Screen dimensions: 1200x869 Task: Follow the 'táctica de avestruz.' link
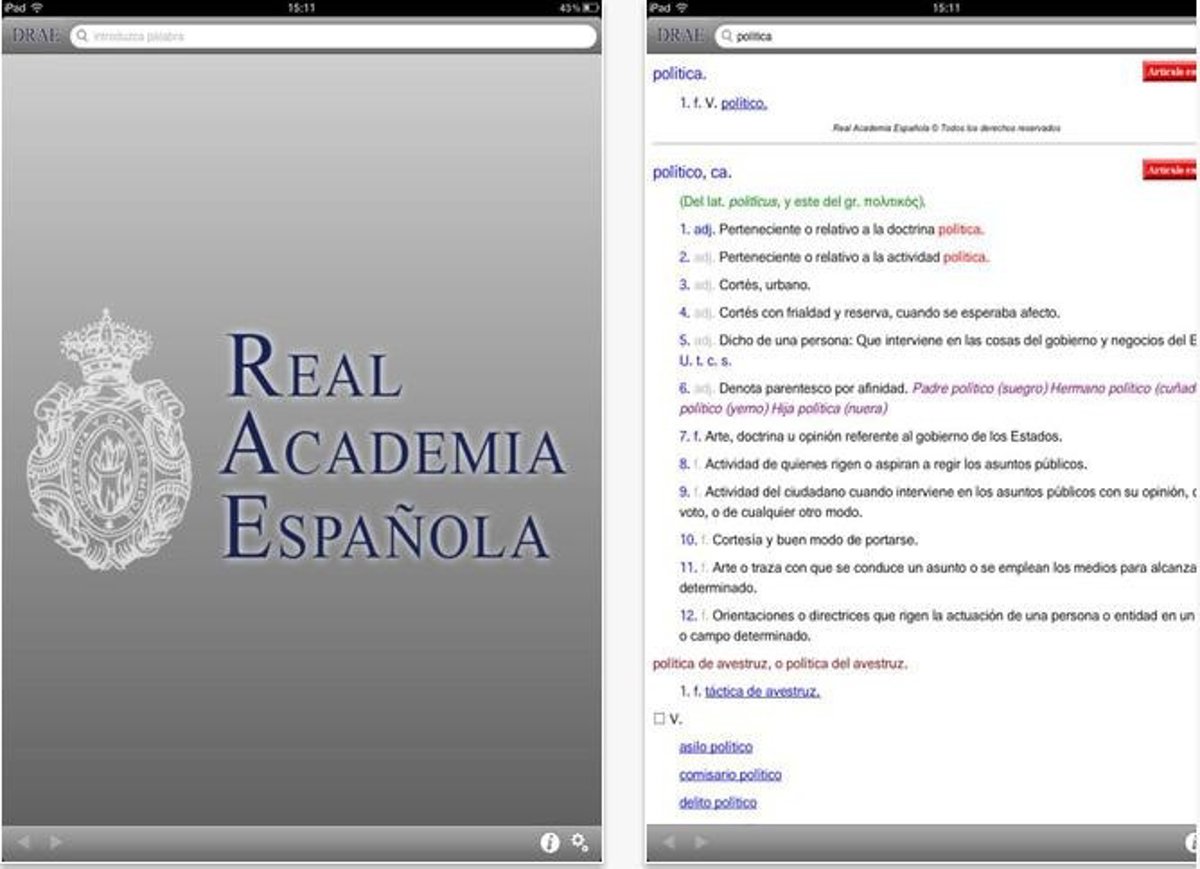click(x=762, y=691)
